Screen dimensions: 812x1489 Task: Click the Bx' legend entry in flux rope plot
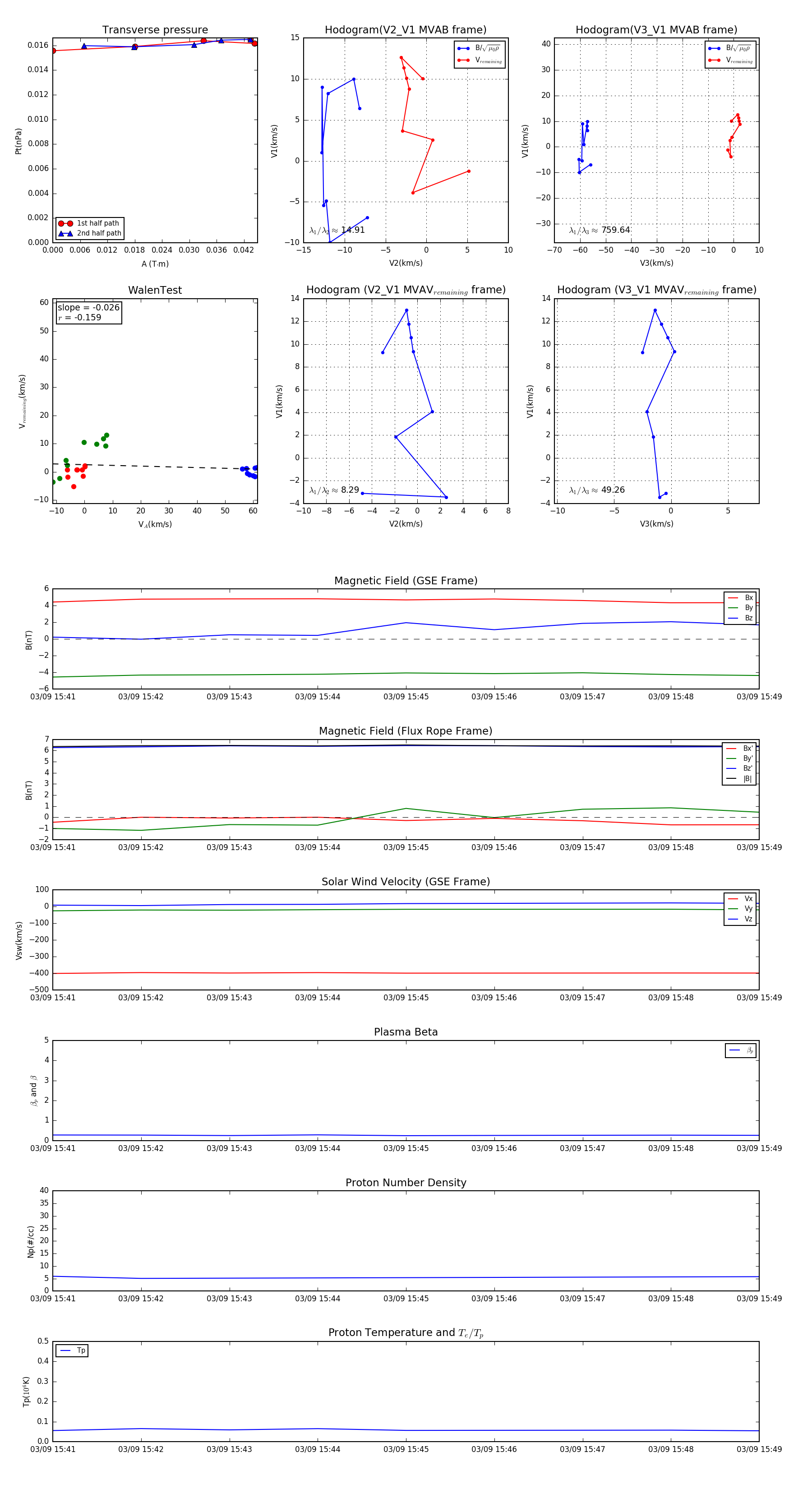(739, 748)
